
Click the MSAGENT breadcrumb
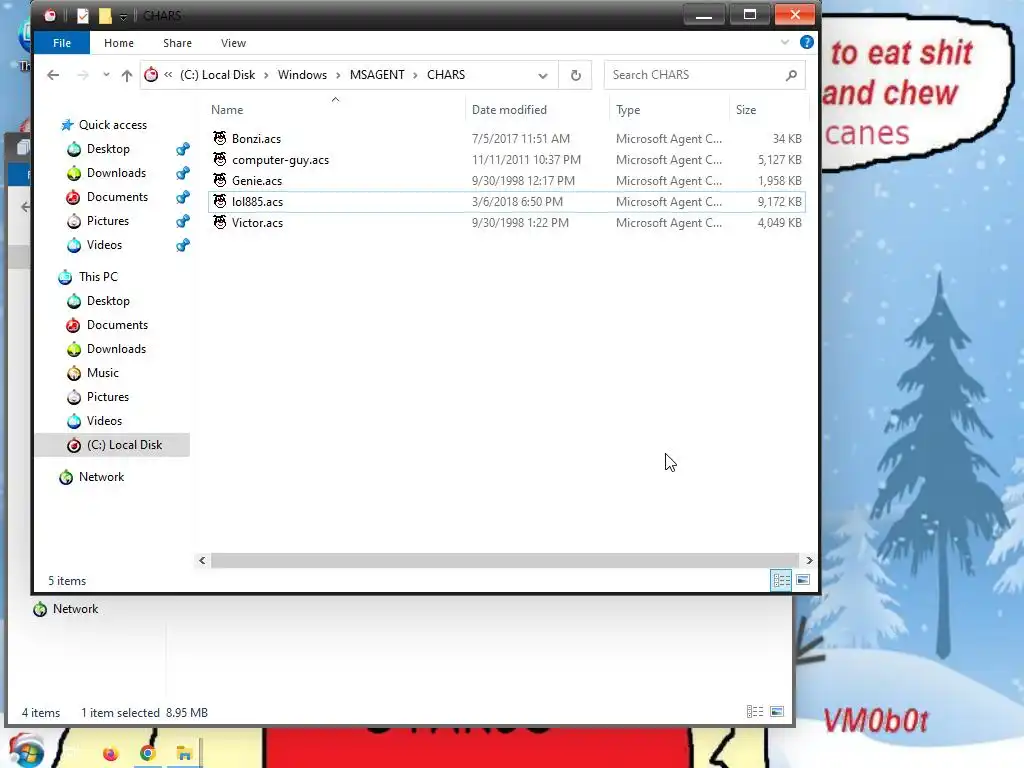tap(377, 75)
